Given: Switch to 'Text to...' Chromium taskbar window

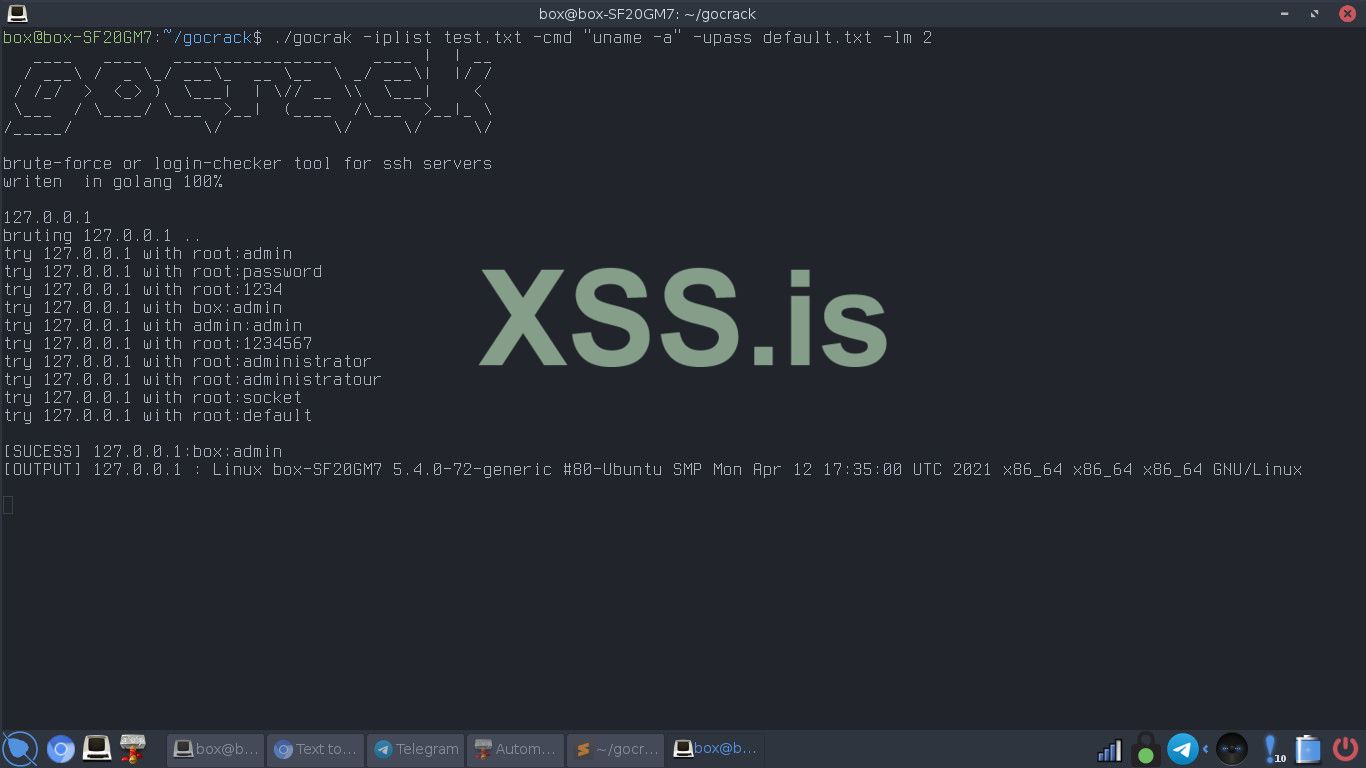Looking at the screenshot, I should pos(315,748).
